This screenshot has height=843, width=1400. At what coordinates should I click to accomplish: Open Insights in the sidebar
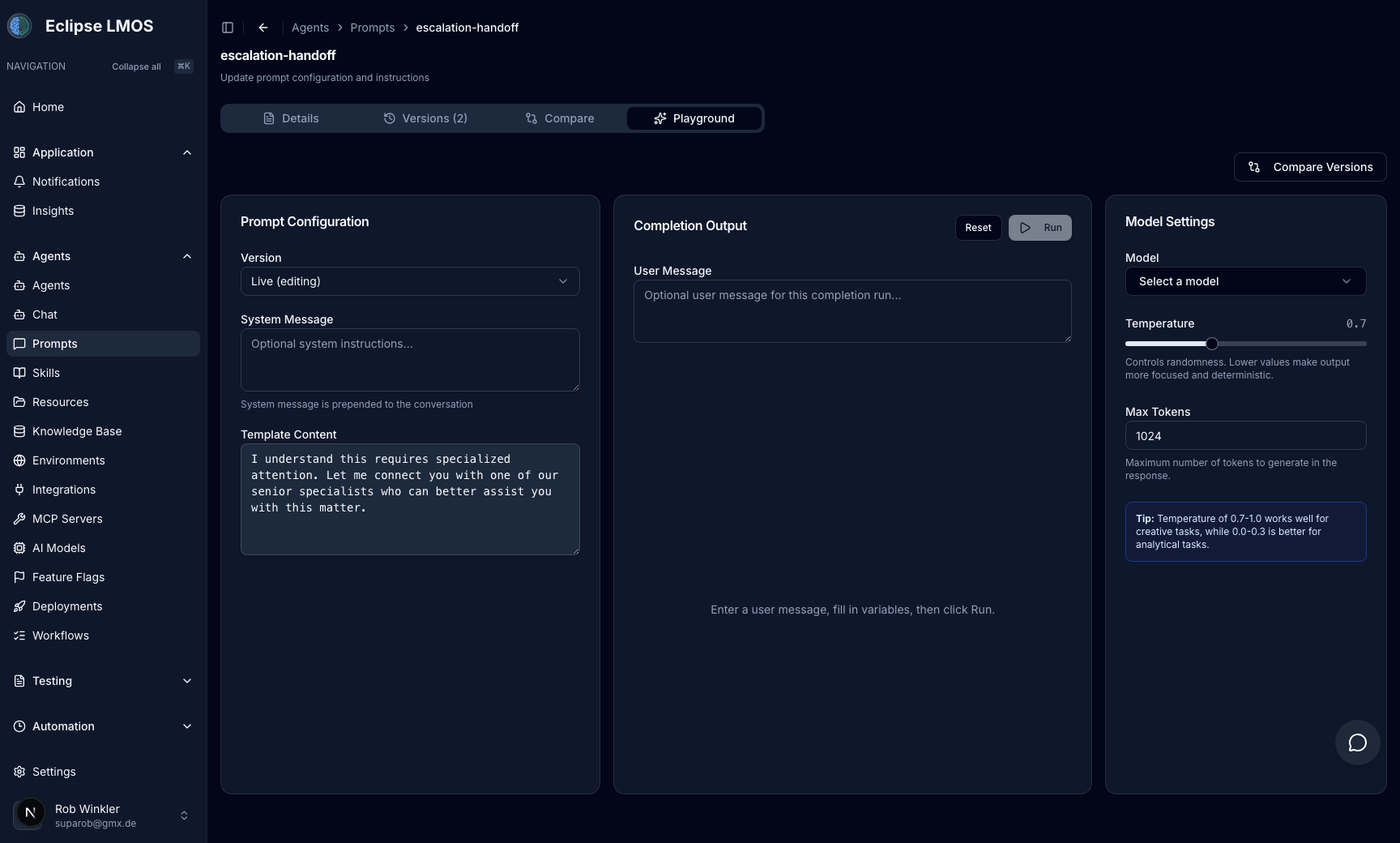(x=103, y=211)
